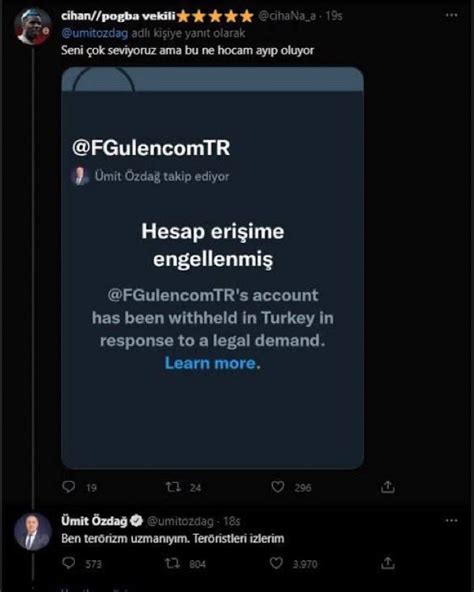Visit cihan//pogba vekili display name

[118, 16]
